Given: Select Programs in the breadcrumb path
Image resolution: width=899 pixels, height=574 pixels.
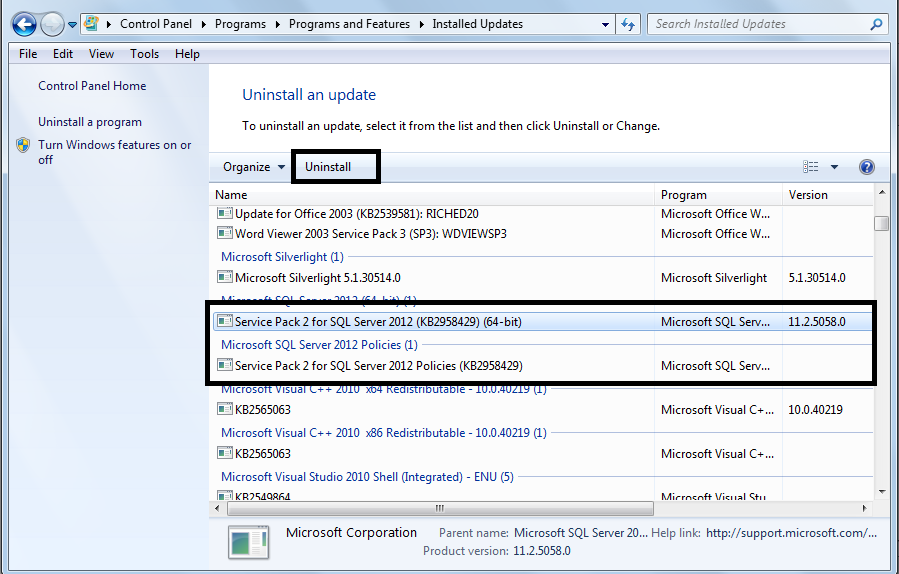Looking at the screenshot, I should [x=240, y=24].
